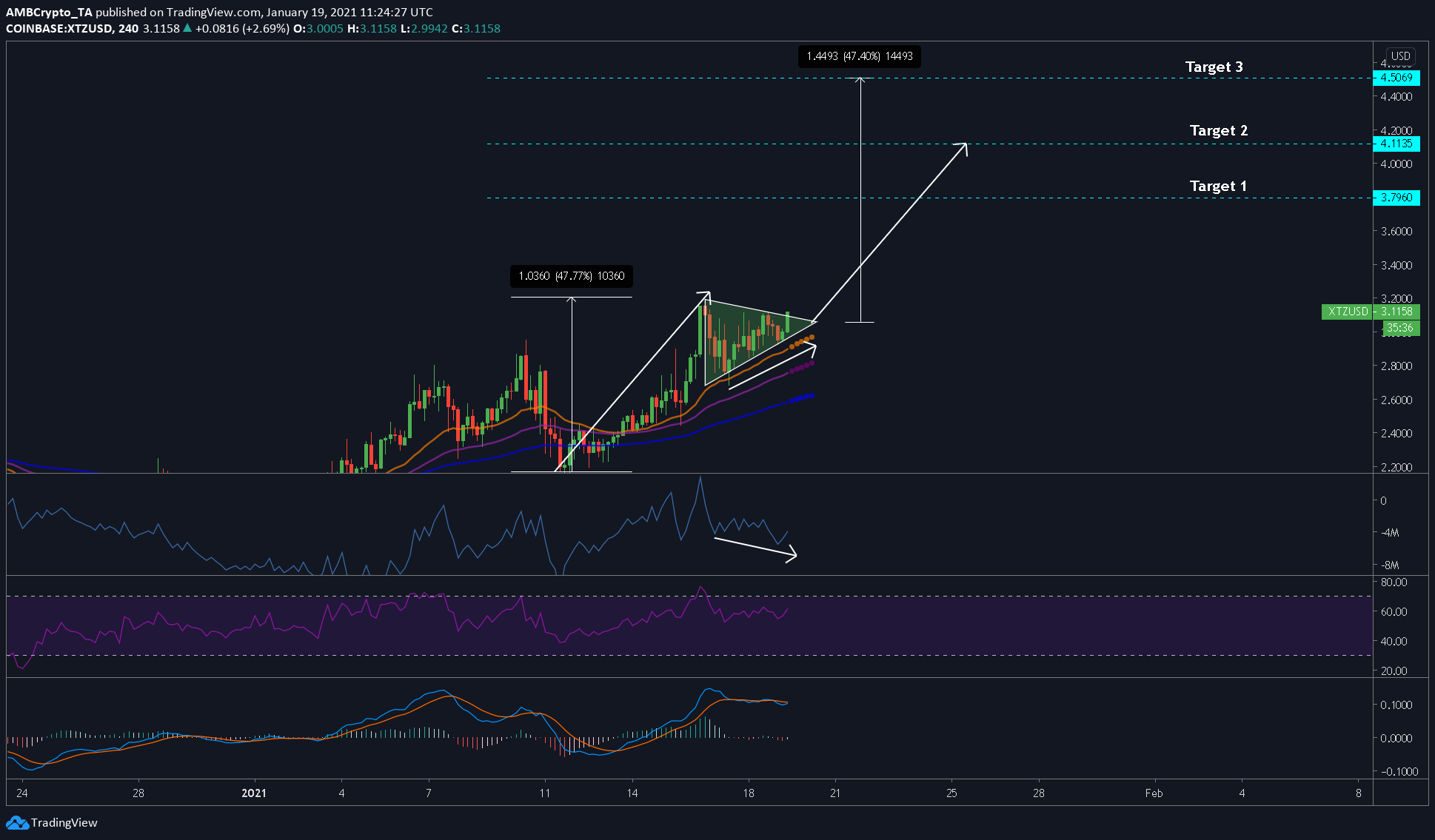Image resolution: width=1435 pixels, height=840 pixels.
Task: Click the USD currency label button
Action: [1400, 56]
